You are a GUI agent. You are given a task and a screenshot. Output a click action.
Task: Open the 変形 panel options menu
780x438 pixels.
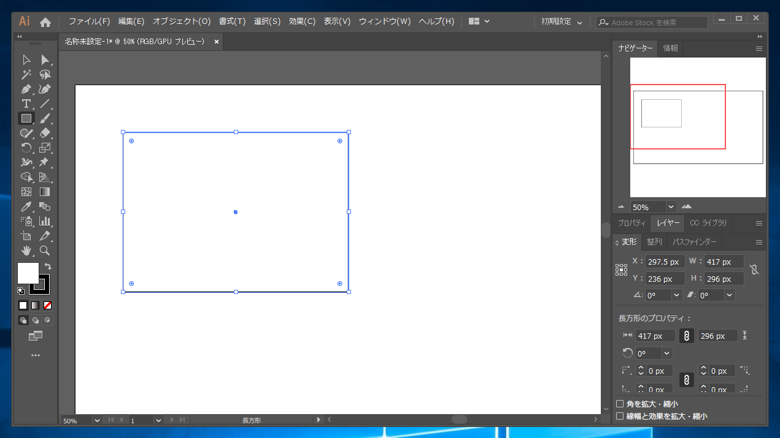759,242
